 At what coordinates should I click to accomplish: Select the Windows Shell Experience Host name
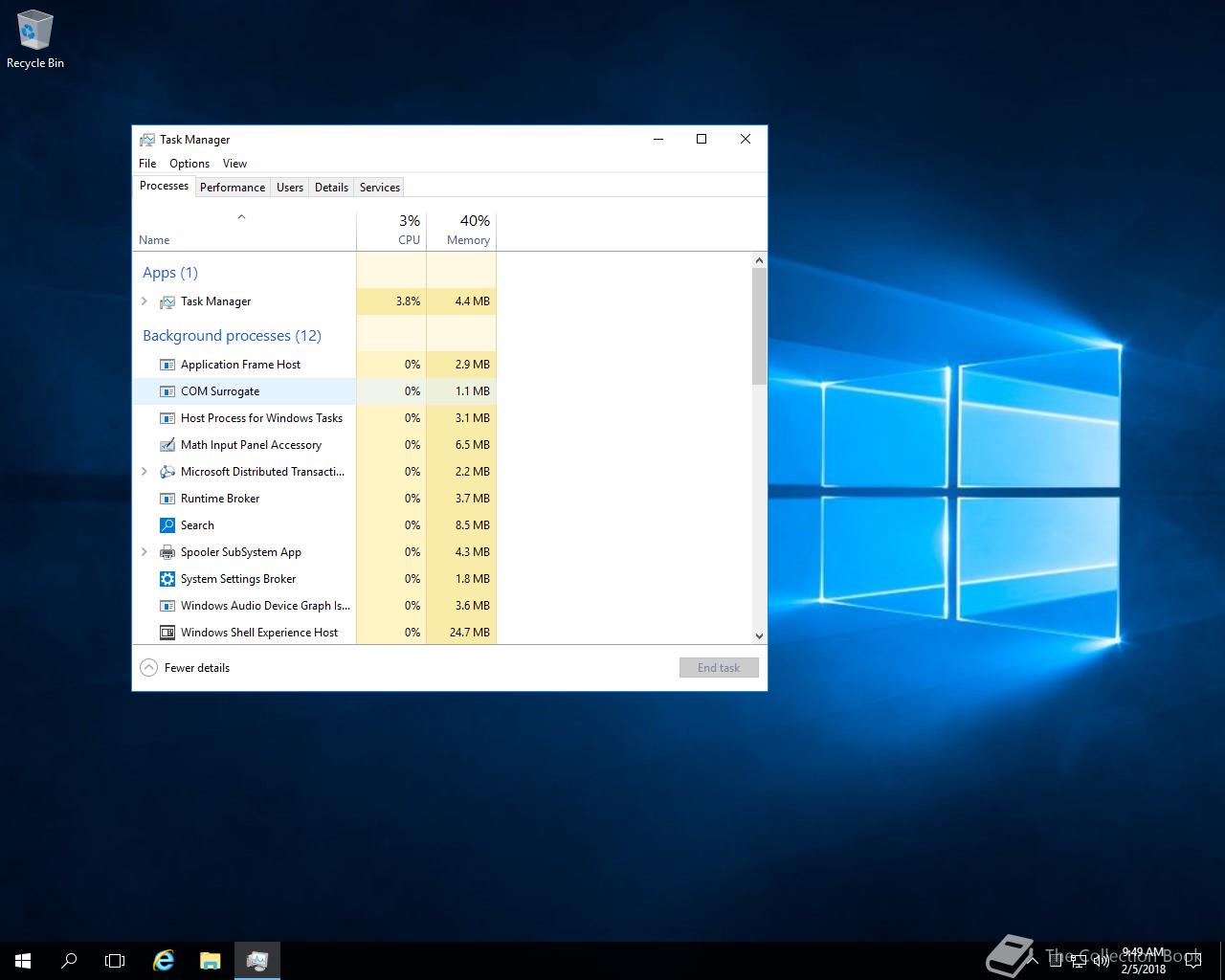tap(259, 633)
